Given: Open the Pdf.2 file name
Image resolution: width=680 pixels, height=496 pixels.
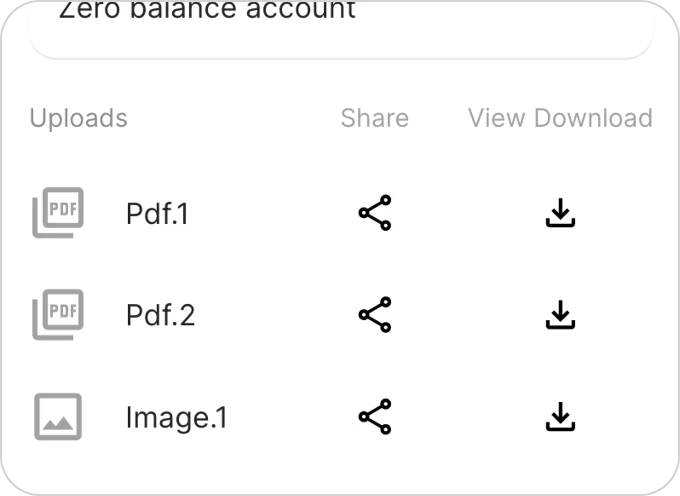Looking at the screenshot, I should (160, 315).
